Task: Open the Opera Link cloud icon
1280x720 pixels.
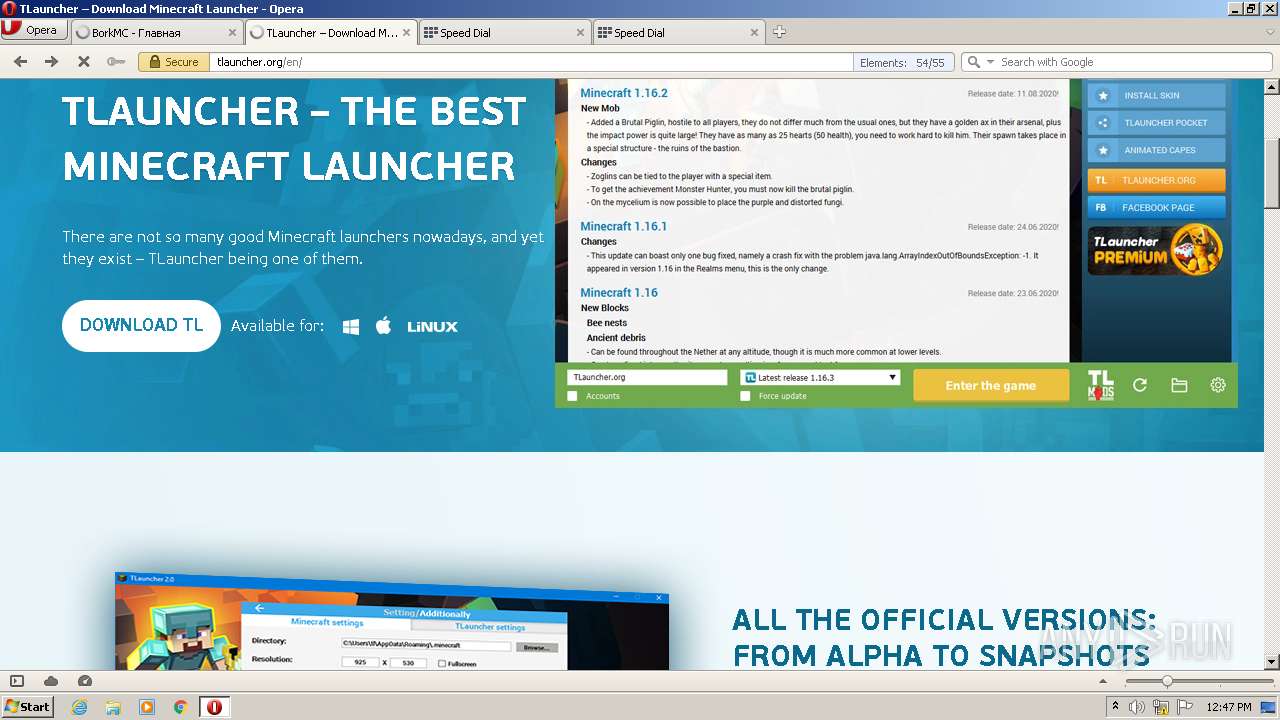Action: pos(51,681)
